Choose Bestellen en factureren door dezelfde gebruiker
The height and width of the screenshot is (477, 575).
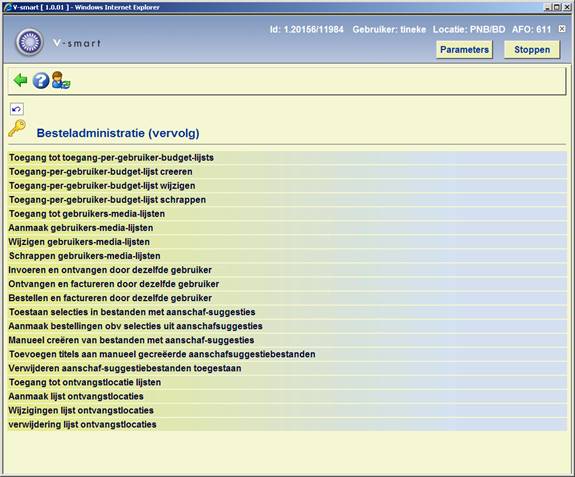pos(287,298)
